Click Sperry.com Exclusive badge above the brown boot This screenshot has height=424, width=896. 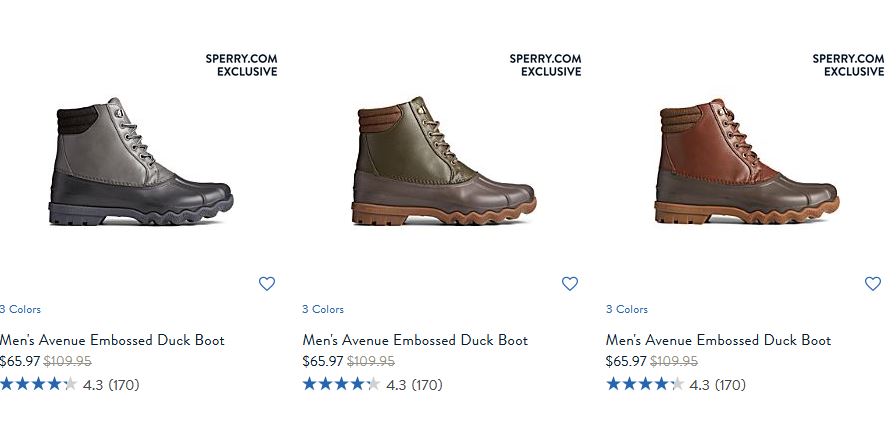point(848,65)
